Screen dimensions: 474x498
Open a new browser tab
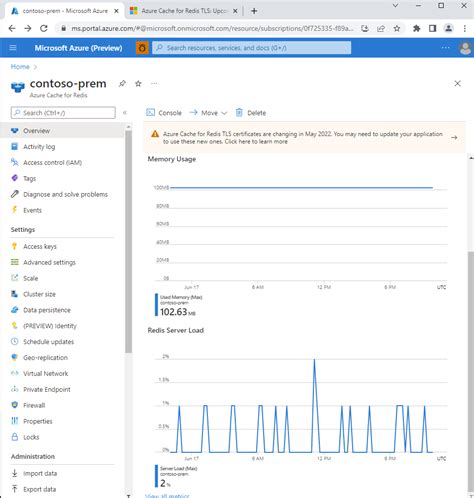coord(254,11)
